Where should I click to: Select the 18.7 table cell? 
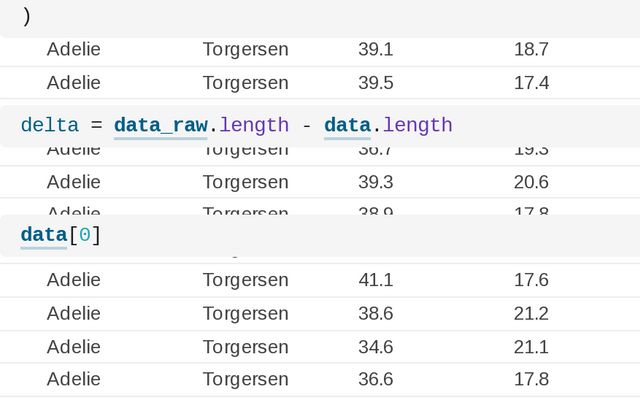[531, 49]
